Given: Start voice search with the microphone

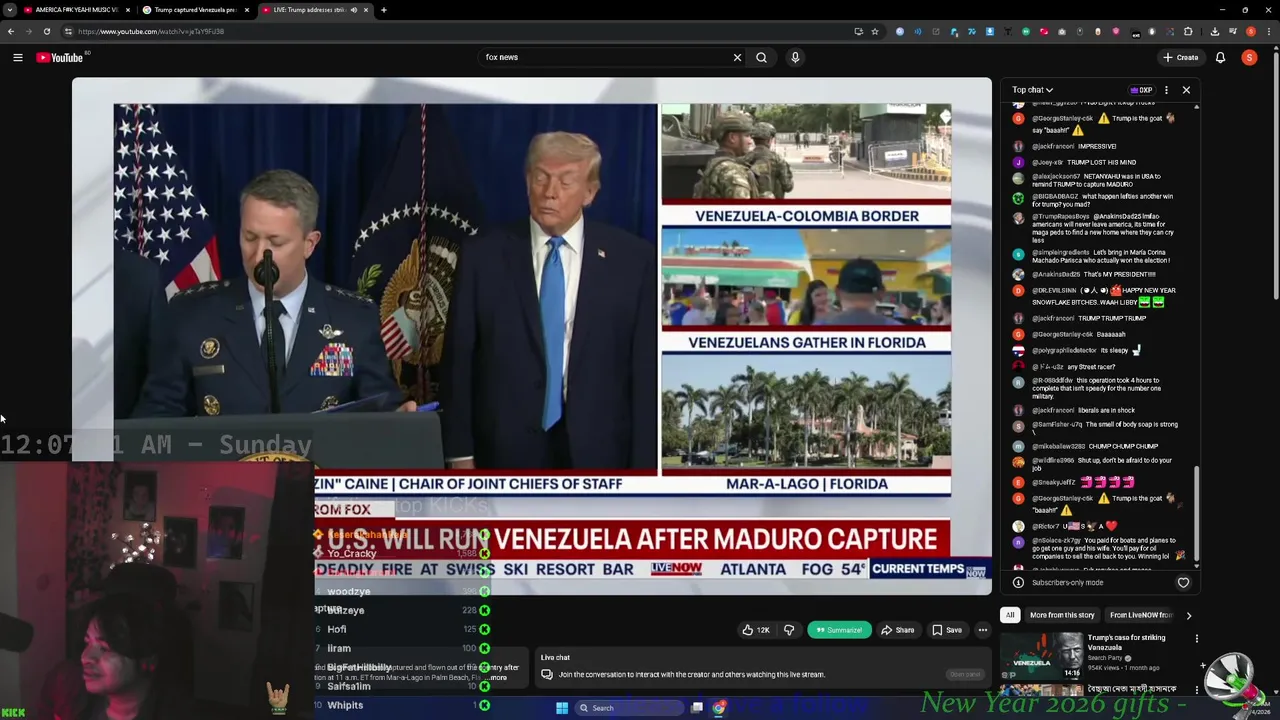Looking at the screenshot, I should [x=795, y=58].
